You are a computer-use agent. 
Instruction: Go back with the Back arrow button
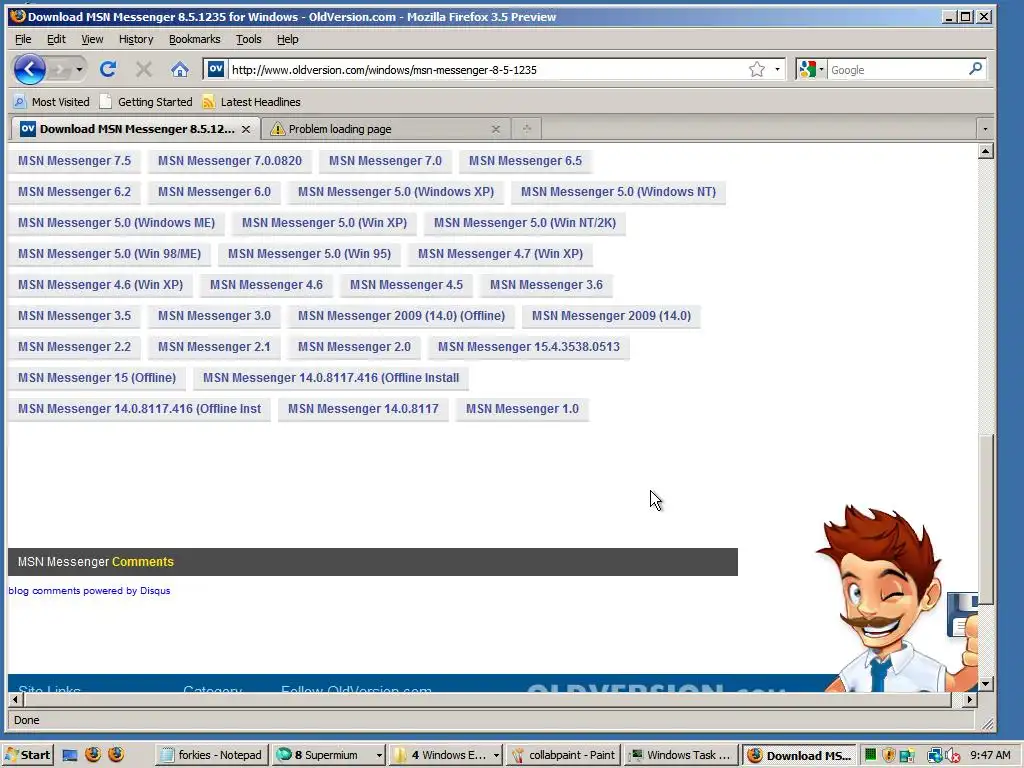29,69
